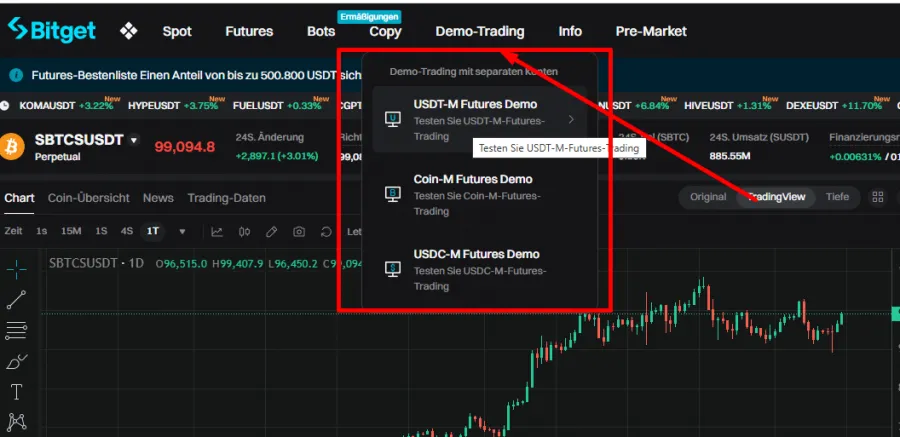This screenshot has height=437, width=900.
Task: Switch chart view to Tiefe
Action: click(837, 197)
